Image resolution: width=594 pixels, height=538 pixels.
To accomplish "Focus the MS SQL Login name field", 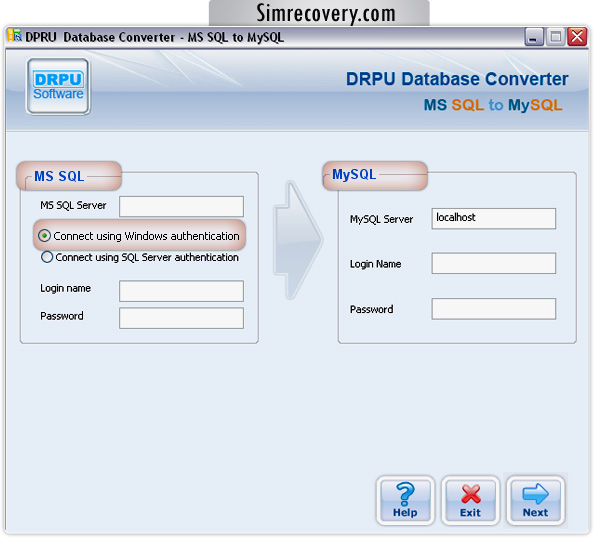I will (x=181, y=291).
